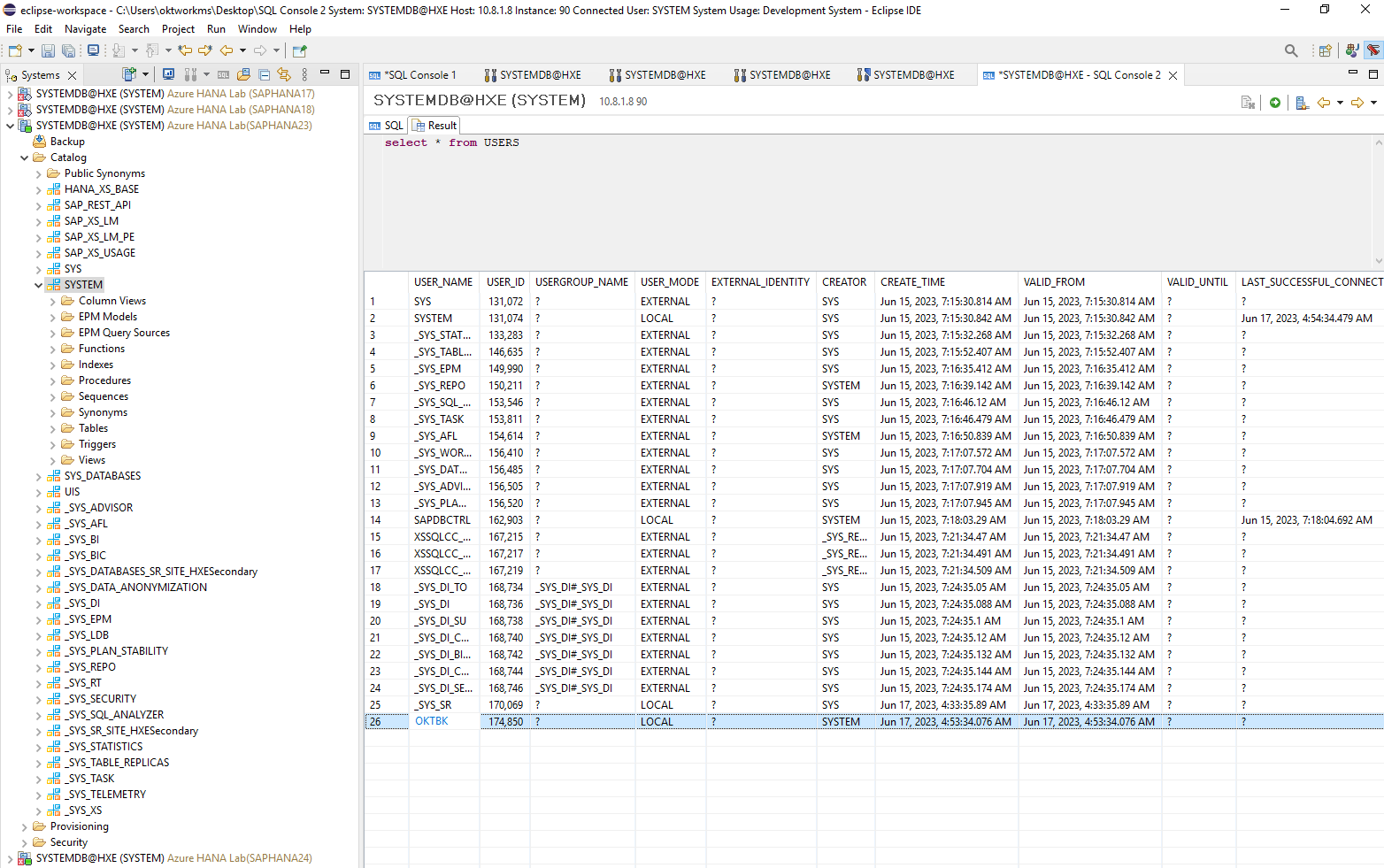Open the Run menu
Viewport: 1384px width, 868px height.
click(216, 29)
